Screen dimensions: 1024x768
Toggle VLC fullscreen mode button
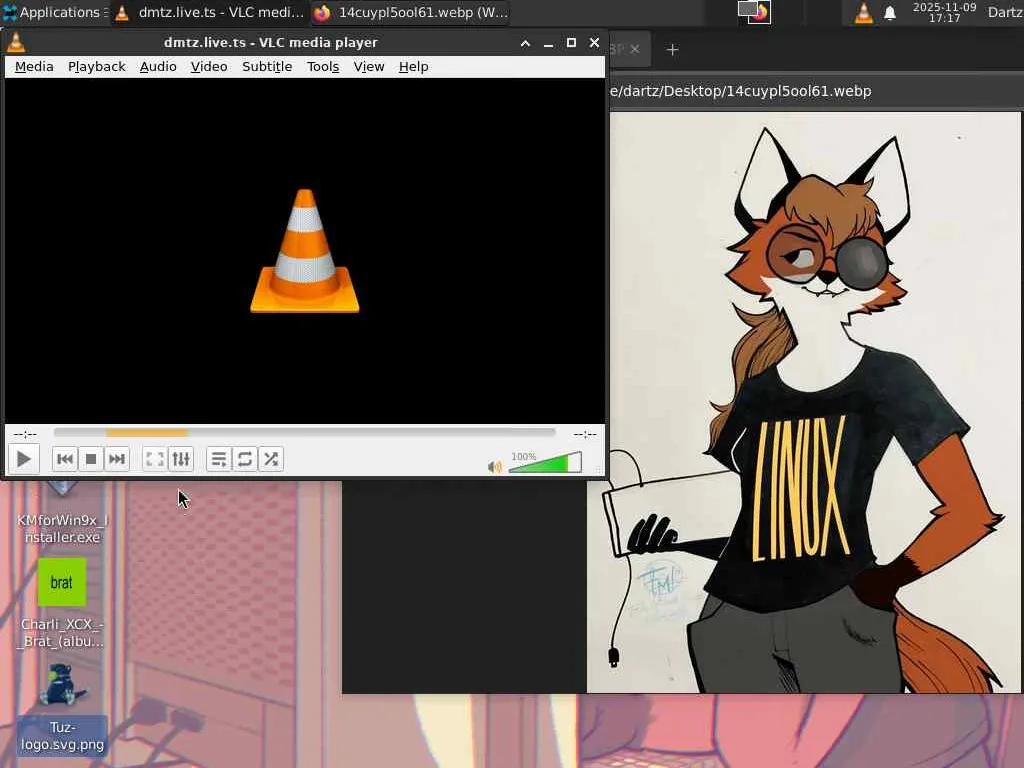155,459
